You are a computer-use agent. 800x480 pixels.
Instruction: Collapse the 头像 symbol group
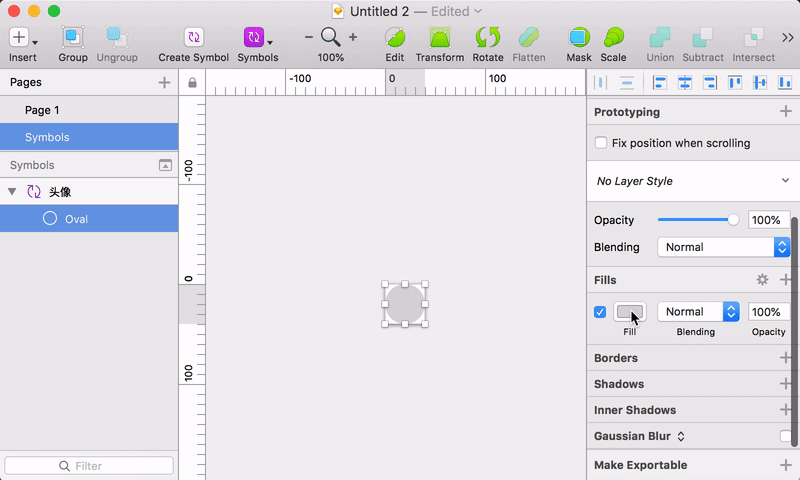coord(12,191)
